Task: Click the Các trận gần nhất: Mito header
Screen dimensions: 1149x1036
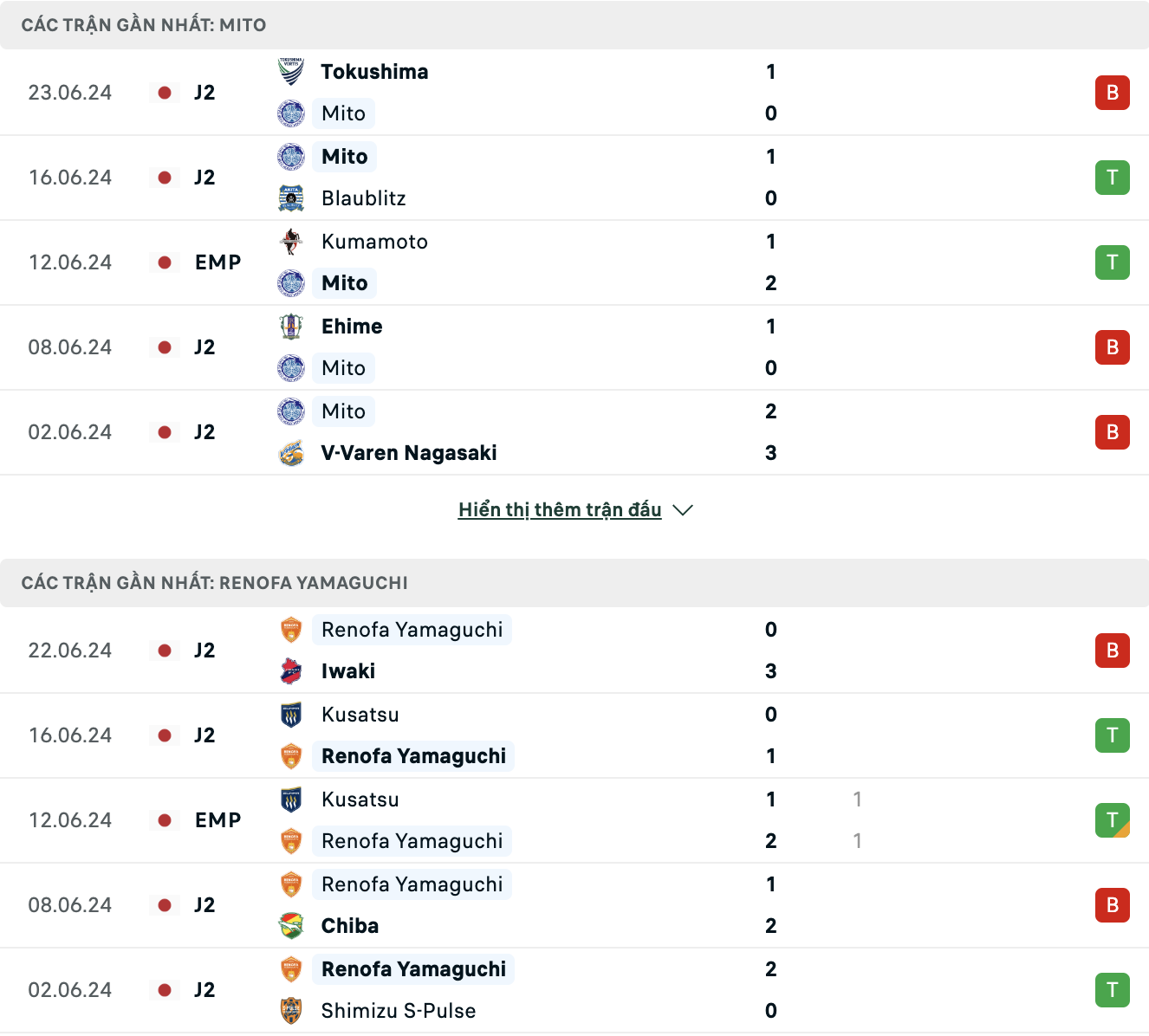Action: point(144,25)
